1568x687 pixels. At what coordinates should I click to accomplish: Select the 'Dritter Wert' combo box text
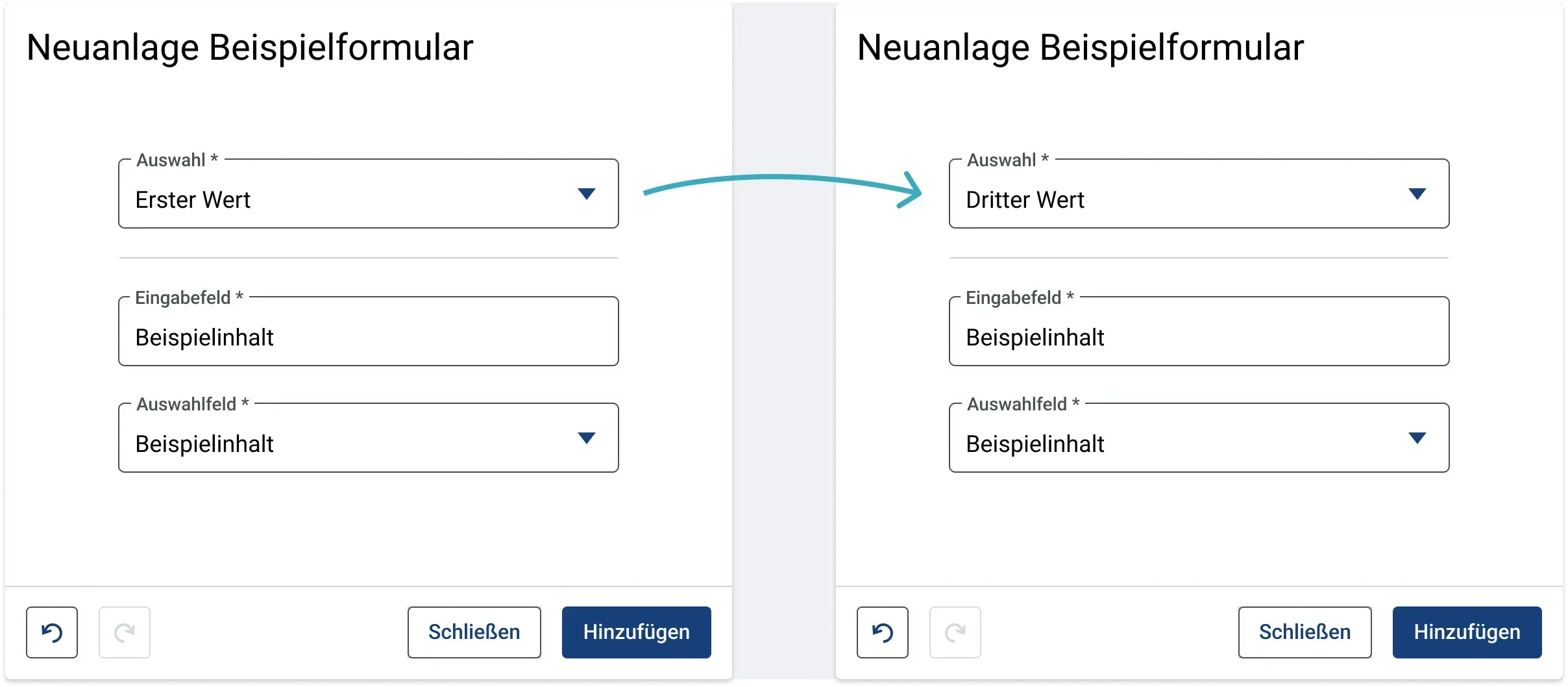pos(1025,200)
